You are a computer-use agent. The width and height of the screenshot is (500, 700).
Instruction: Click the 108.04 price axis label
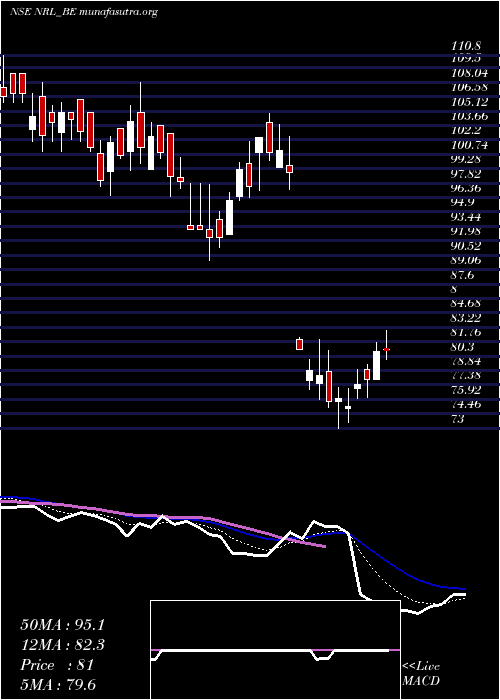point(470,73)
